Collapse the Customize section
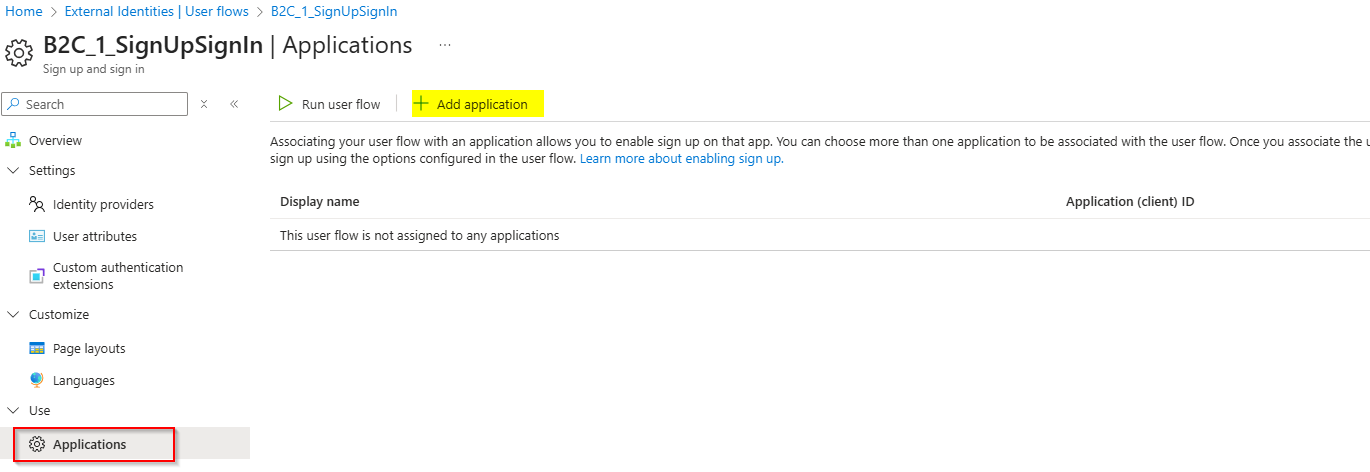This screenshot has width=1370, height=472. (x=13, y=314)
